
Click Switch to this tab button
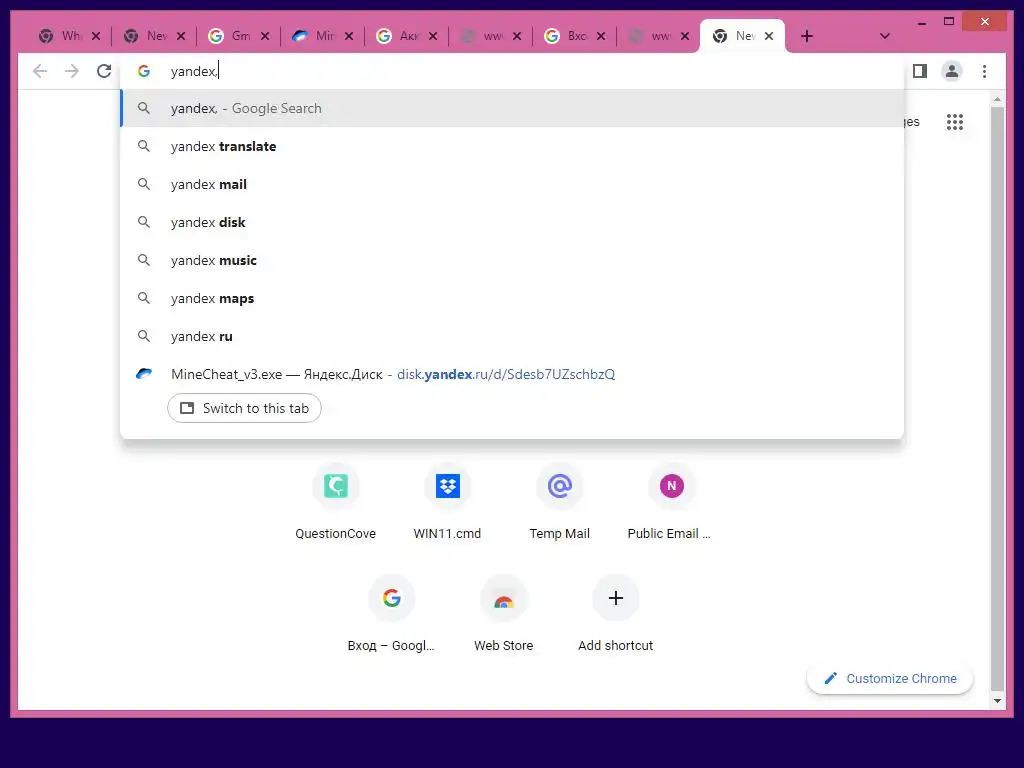point(244,408)
